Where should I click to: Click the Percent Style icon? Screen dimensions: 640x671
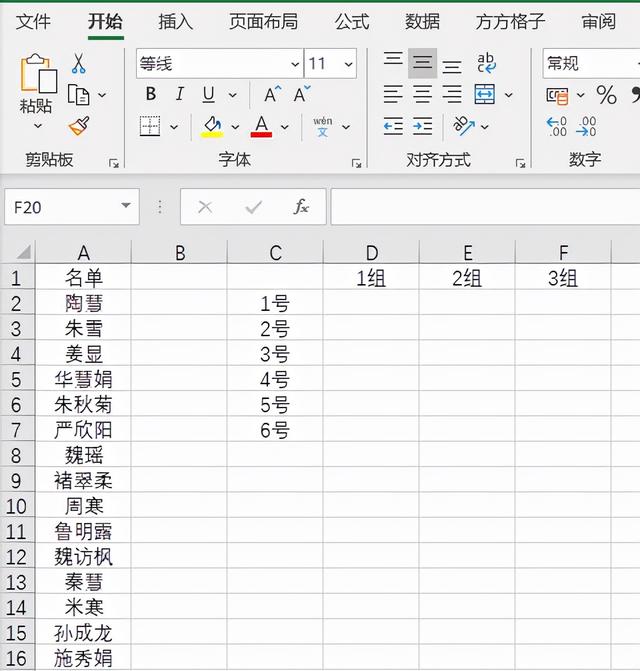coord(606,95)
